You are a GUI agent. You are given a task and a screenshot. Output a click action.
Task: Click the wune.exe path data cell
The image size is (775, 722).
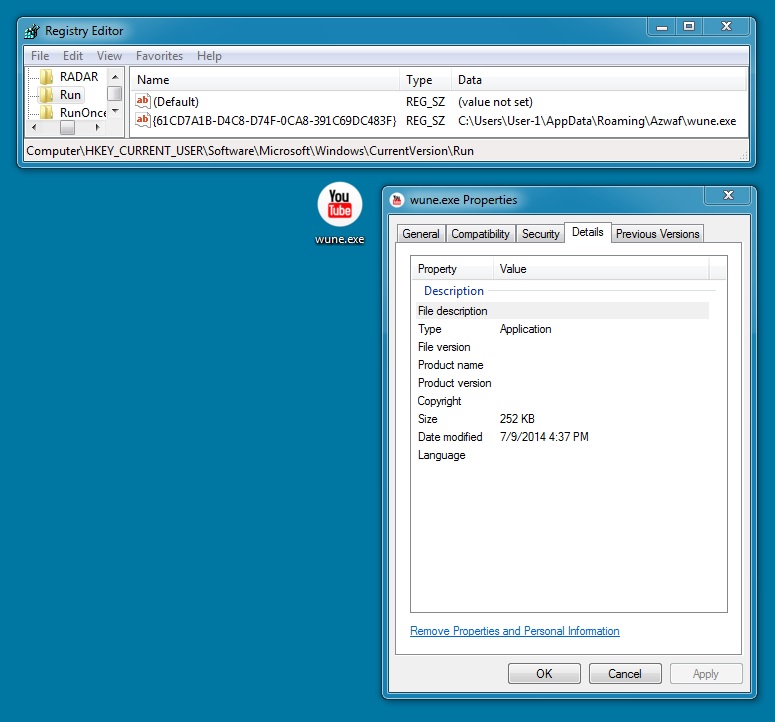(x=597, y=121)
